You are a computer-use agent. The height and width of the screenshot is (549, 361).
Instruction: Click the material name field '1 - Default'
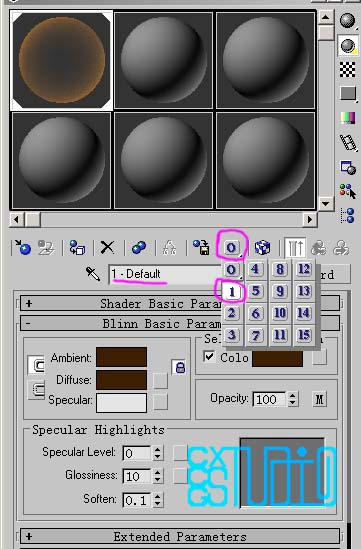pos(166,274)
